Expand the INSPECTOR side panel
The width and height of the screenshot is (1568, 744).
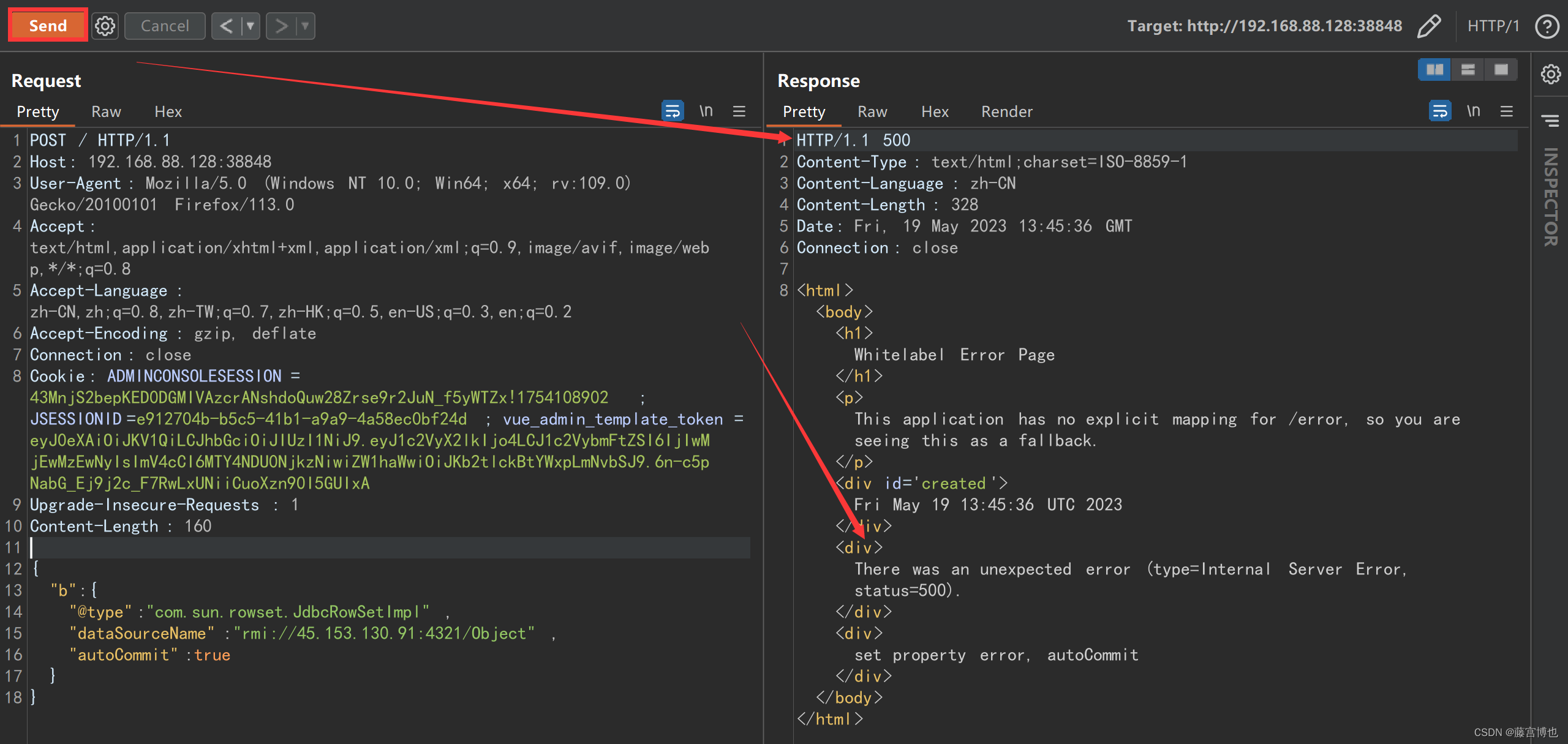[1550, 197]
